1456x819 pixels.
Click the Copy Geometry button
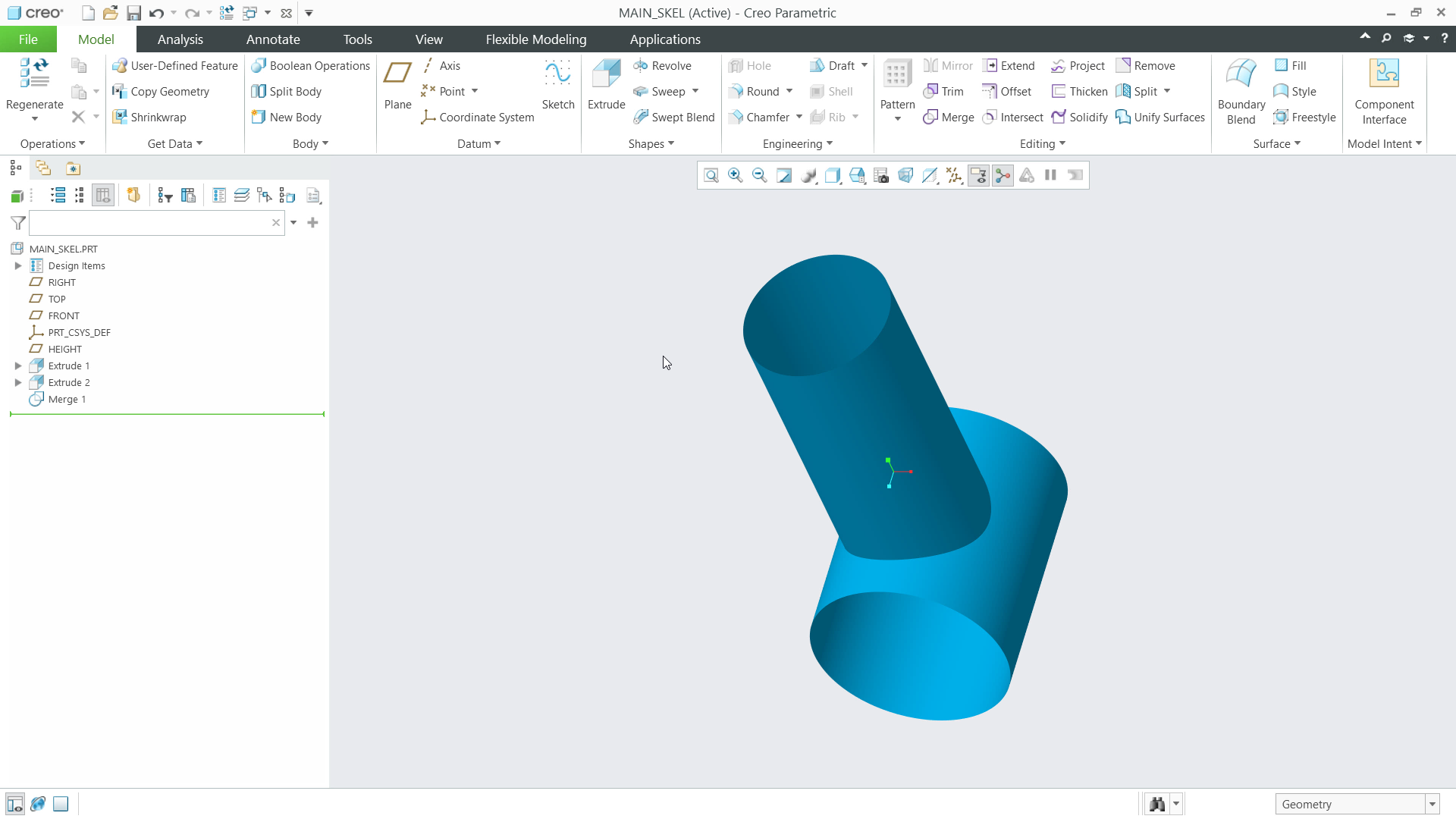[x=160, y=92]
